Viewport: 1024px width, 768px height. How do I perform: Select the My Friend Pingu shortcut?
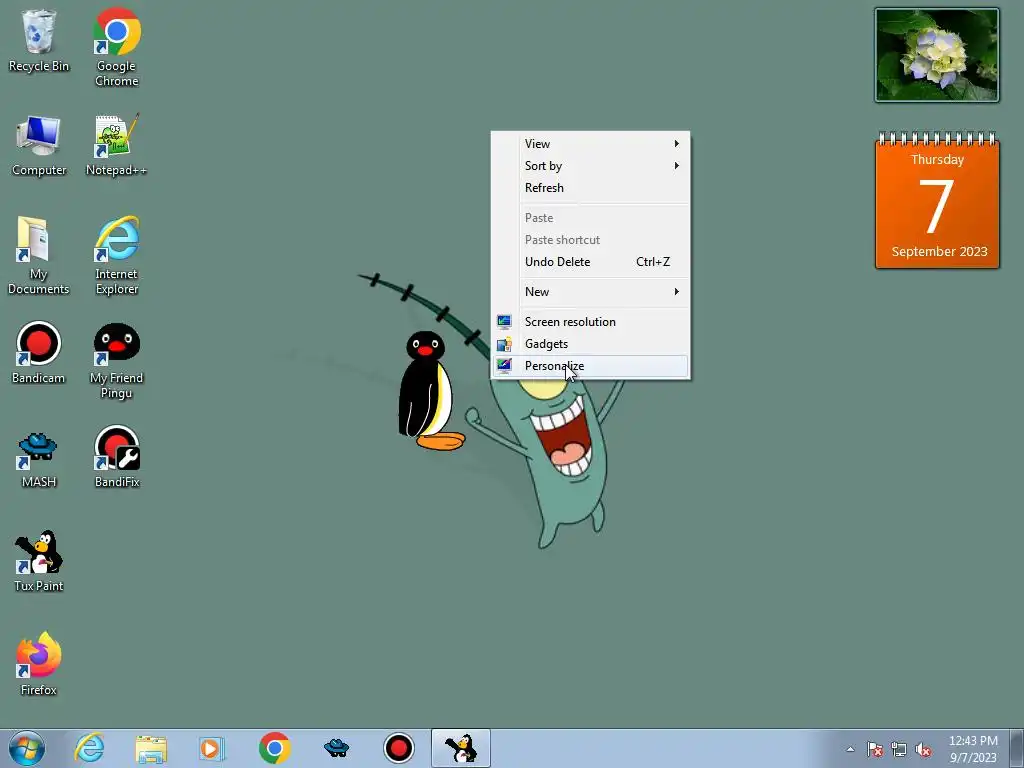pos(117,360)
